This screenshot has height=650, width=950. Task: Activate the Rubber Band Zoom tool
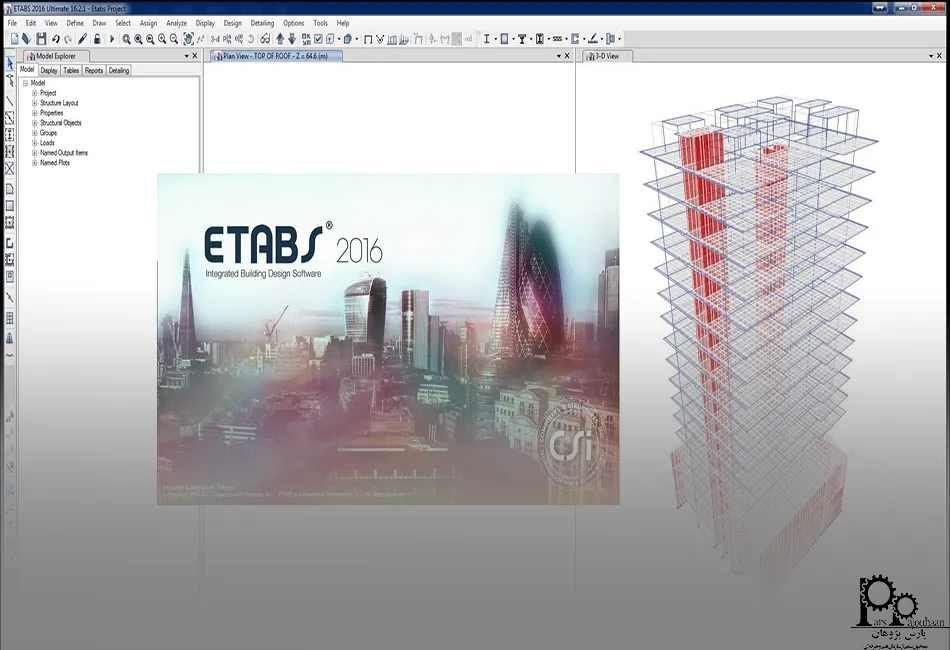[126, 39]
